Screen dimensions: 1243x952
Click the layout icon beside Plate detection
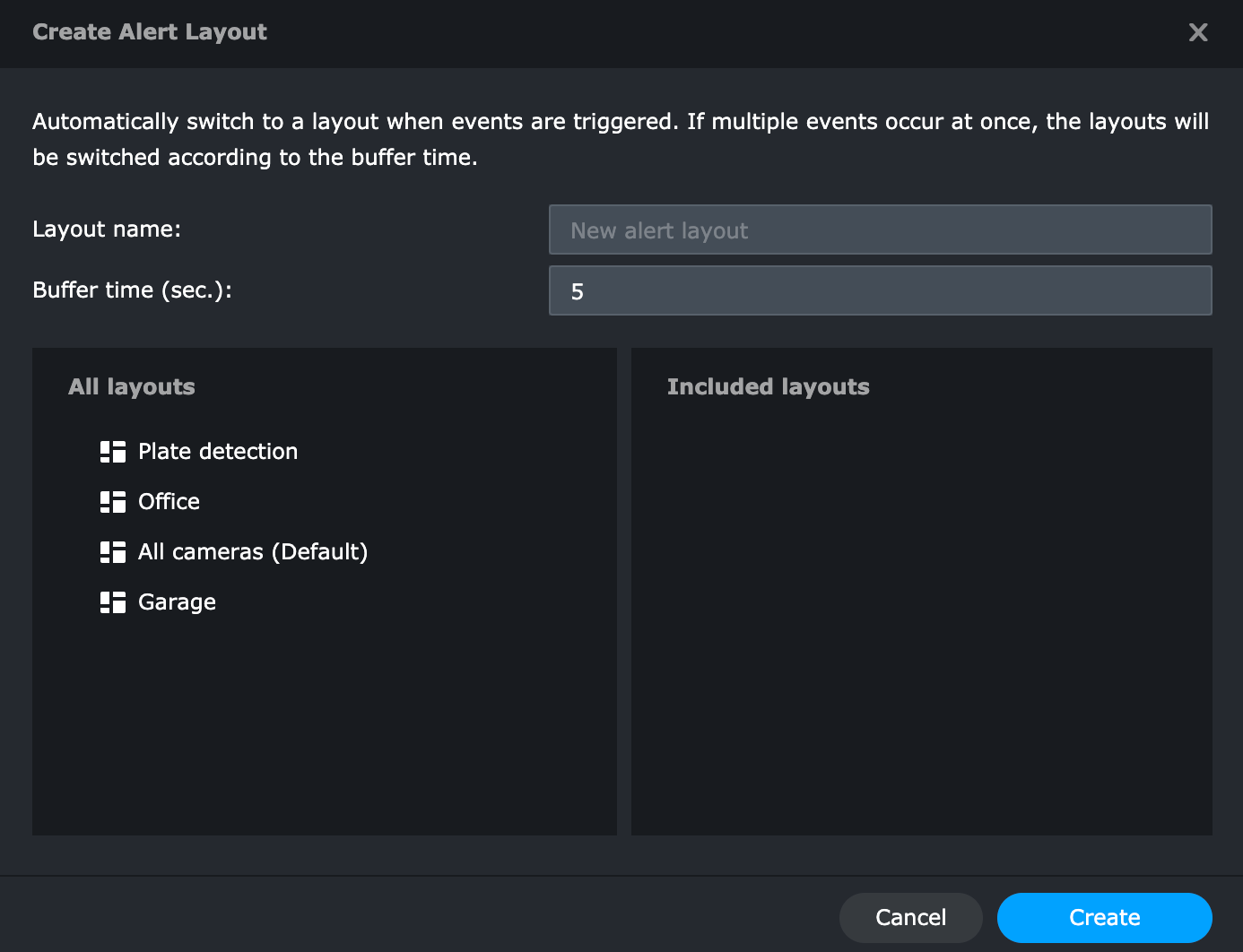pyautogui.click(x=113, y=452)
